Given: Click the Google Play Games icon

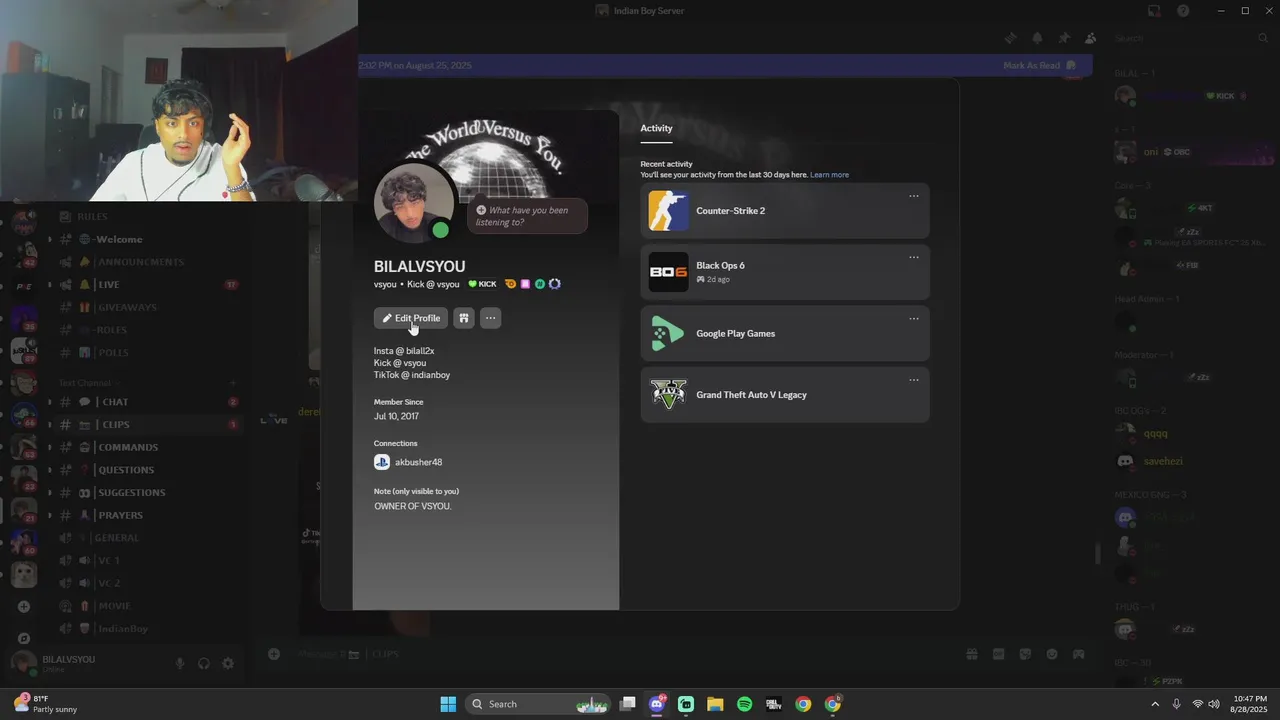Looking at the screenshot, I should (x=668, y=333).
